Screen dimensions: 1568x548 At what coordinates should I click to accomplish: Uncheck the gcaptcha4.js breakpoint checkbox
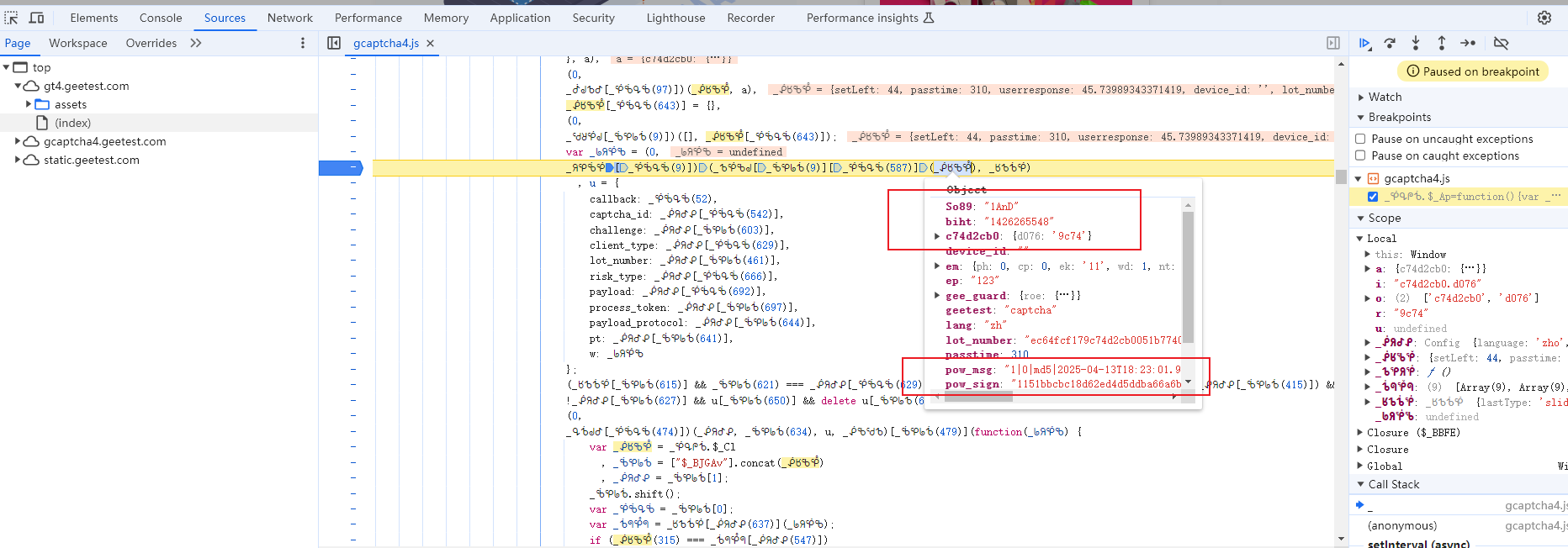click(1373, 197)
